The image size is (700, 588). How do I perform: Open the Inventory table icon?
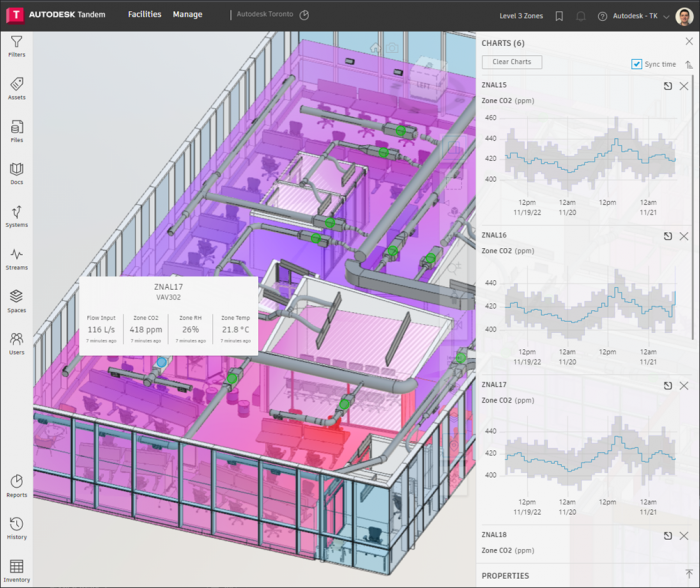(x=17, y=571)
